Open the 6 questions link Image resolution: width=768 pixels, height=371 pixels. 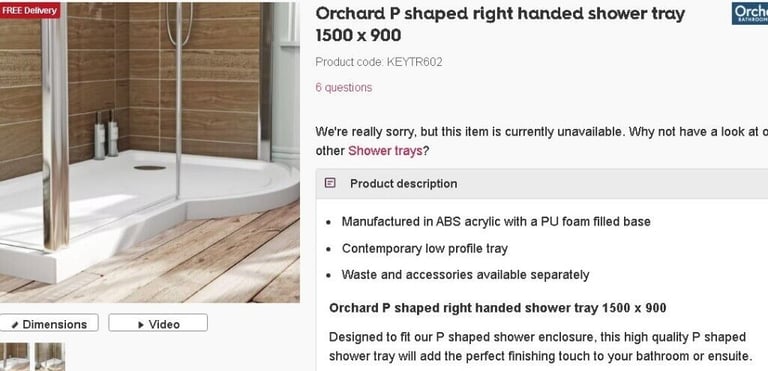tap(343, 88)
